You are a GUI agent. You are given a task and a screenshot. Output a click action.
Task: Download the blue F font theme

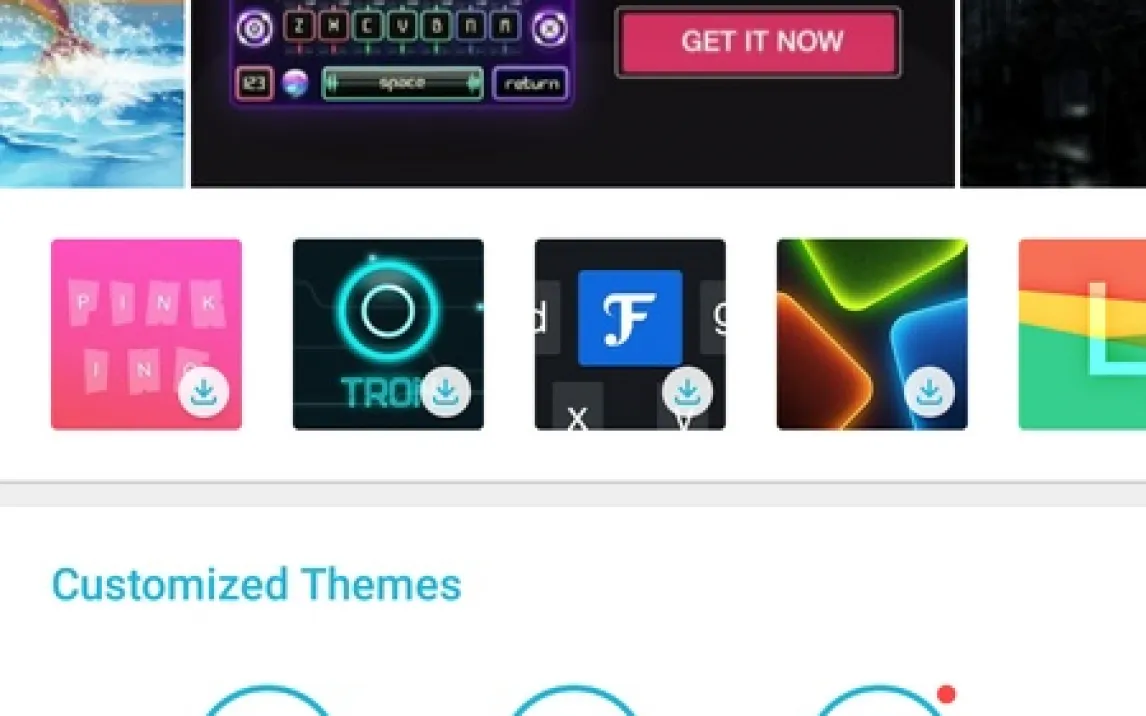point(687,392)
